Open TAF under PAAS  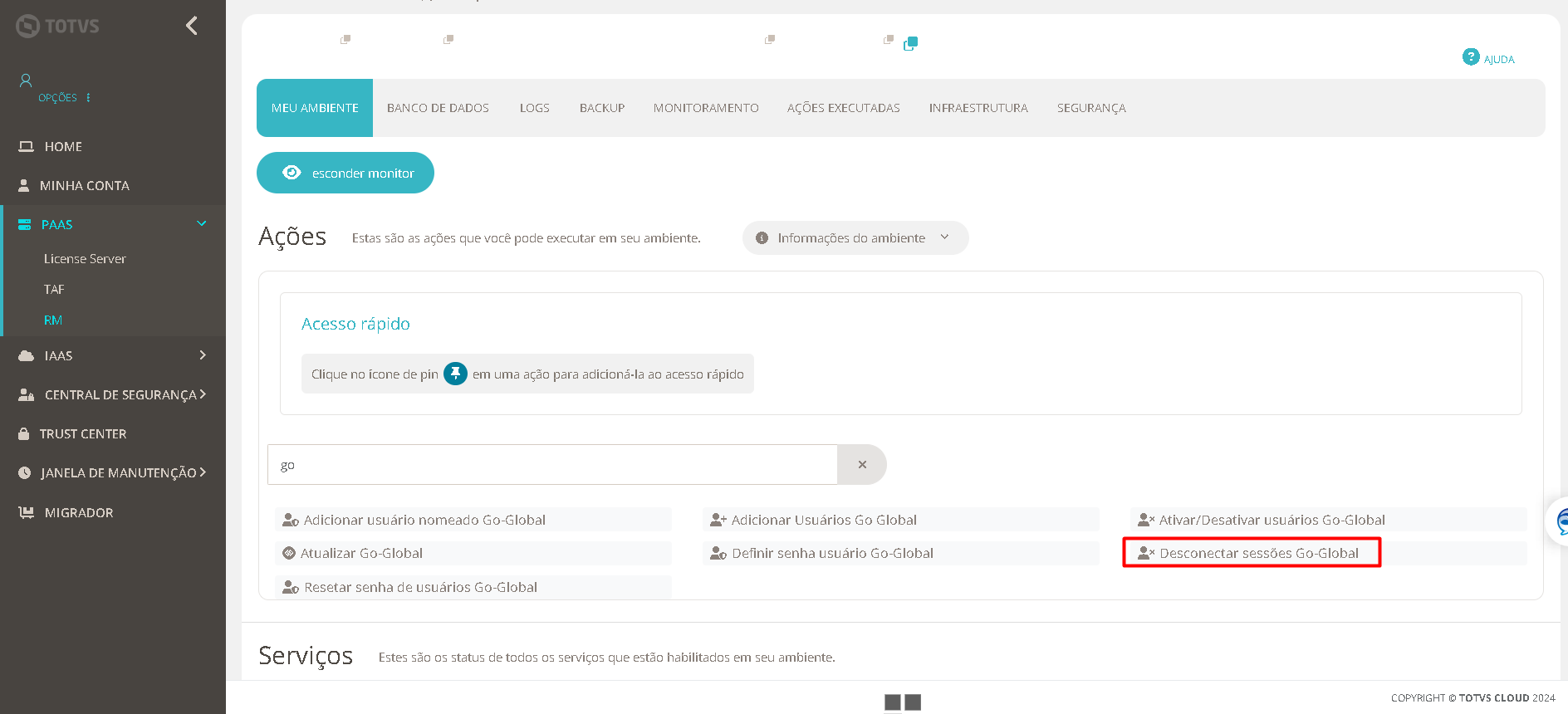coord(54,290)
